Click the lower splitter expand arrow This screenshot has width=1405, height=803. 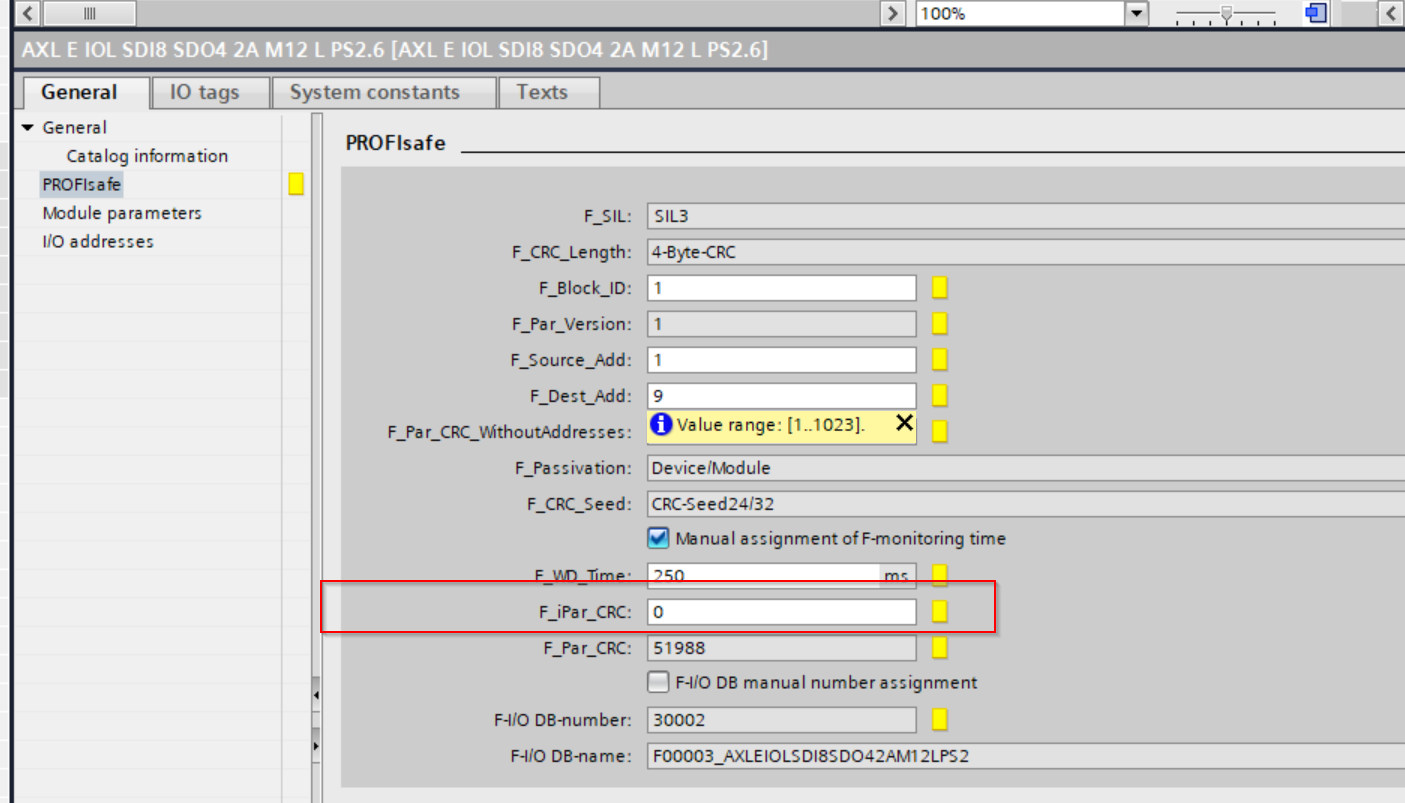coord(317,746)
